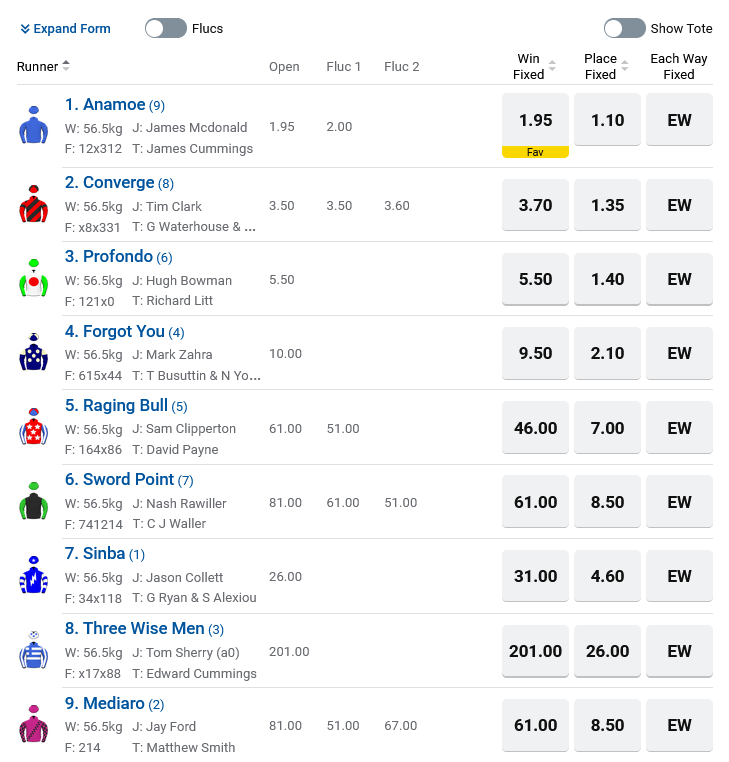Click EW button for Profondo
The height and width of the screenshot is (762, 729).
point(679,280)
